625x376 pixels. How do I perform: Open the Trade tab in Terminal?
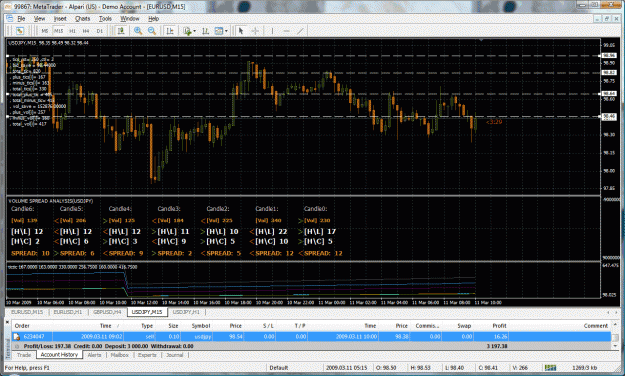(x=24, y=355)
